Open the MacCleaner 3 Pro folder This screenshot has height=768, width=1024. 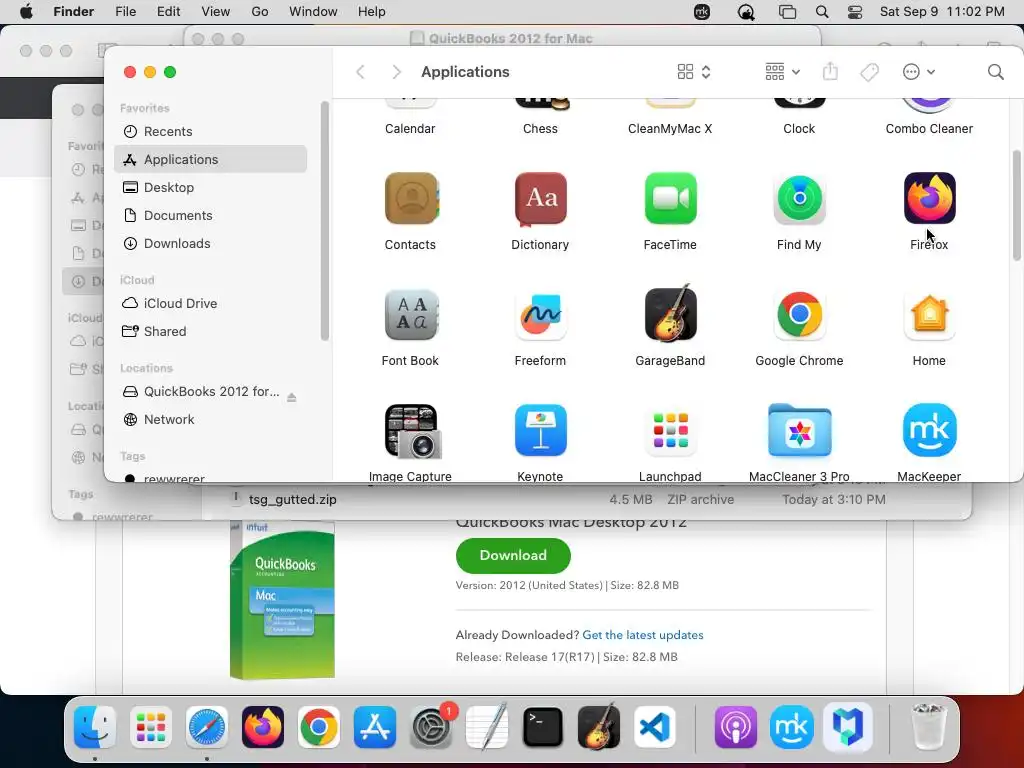pos(799,430)
